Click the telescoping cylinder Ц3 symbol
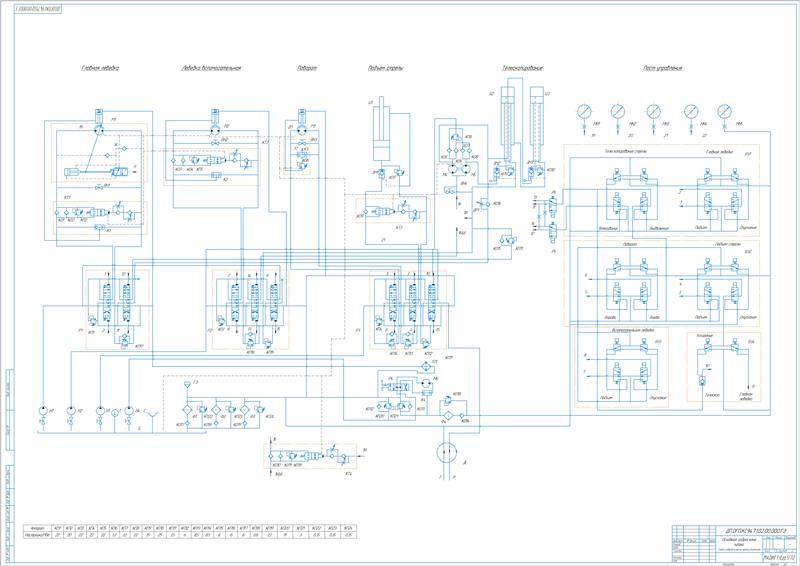Viewport: 800px width, 566px height. pyautogui.click(x=536, y=122)
